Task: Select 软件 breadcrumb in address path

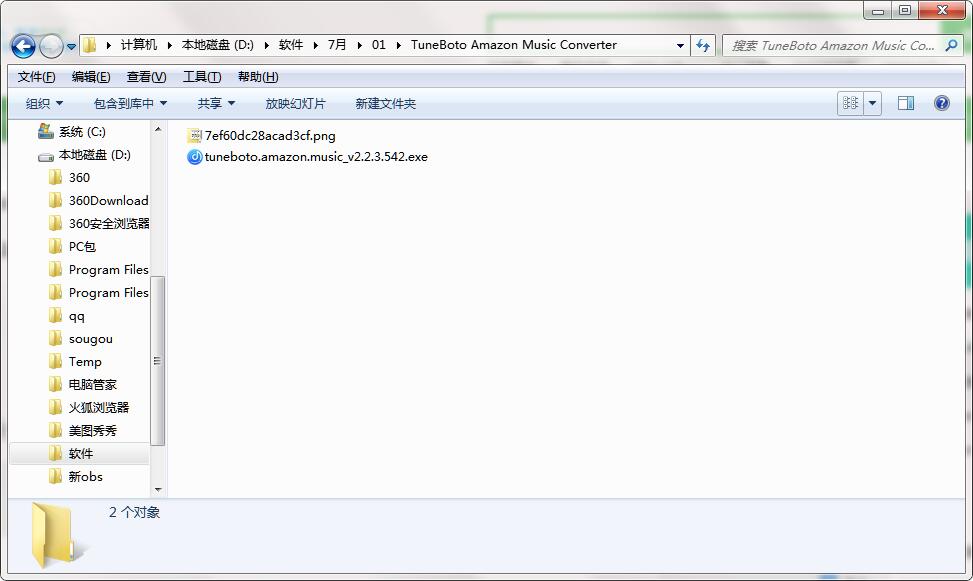Action: coord(291,45)
